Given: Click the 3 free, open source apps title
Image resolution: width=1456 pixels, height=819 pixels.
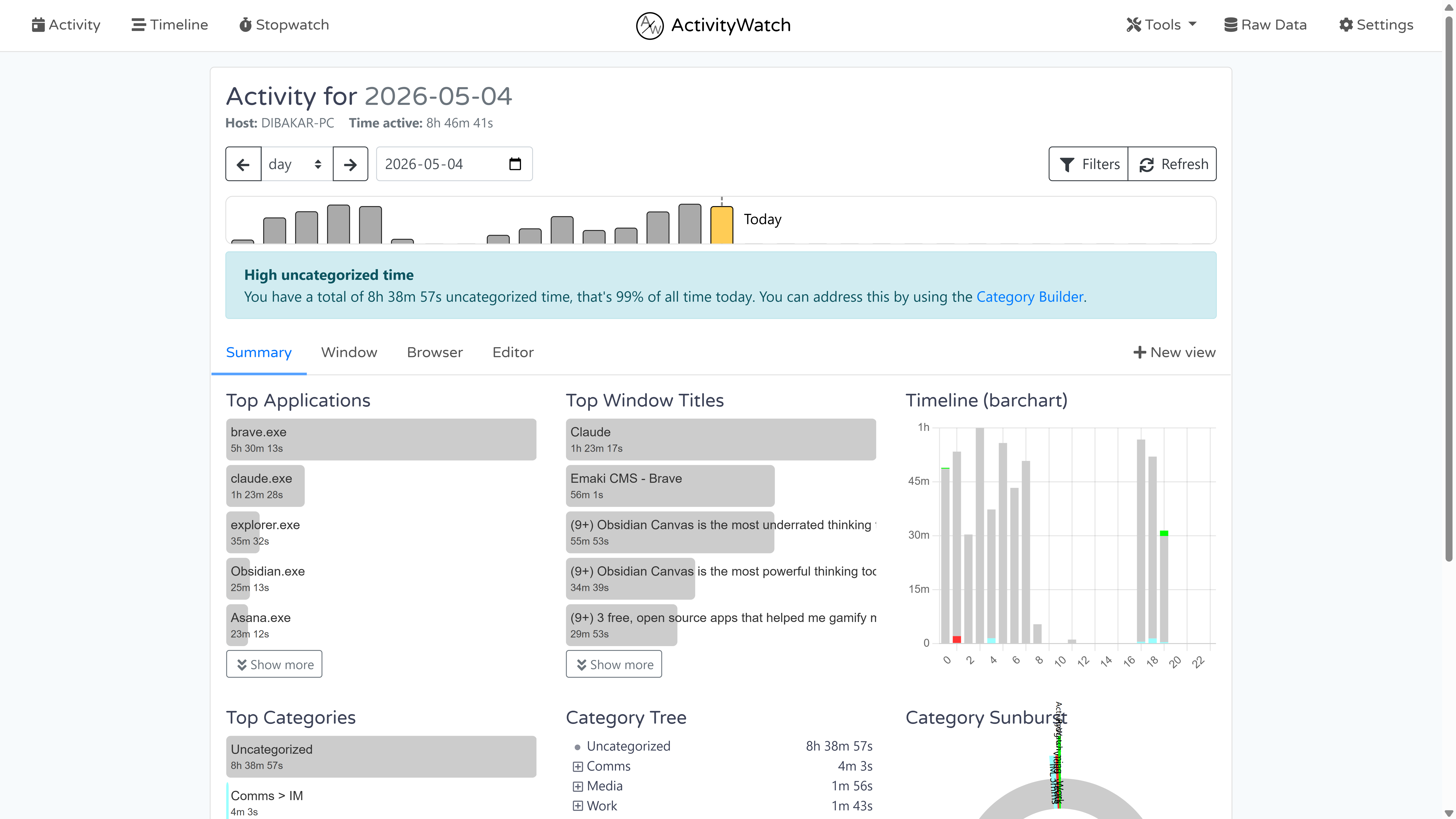Looking at the screenshot, I should [x=721, y=625].
